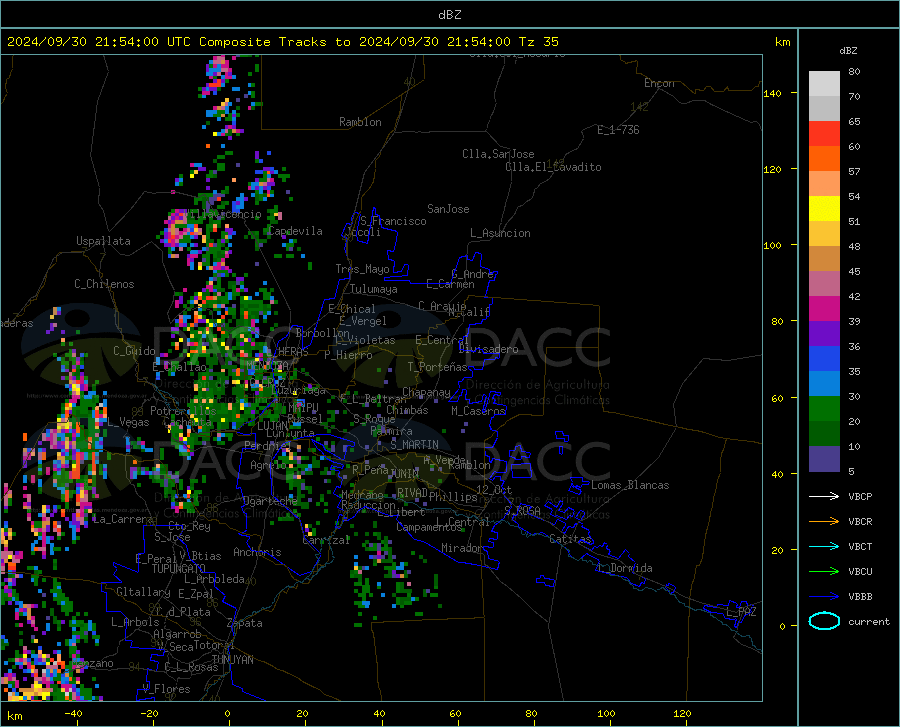Click the M_Caseros map label
The width and height of the screenshot is (900, 727).
pyautogui.click(x=478, y=411)
